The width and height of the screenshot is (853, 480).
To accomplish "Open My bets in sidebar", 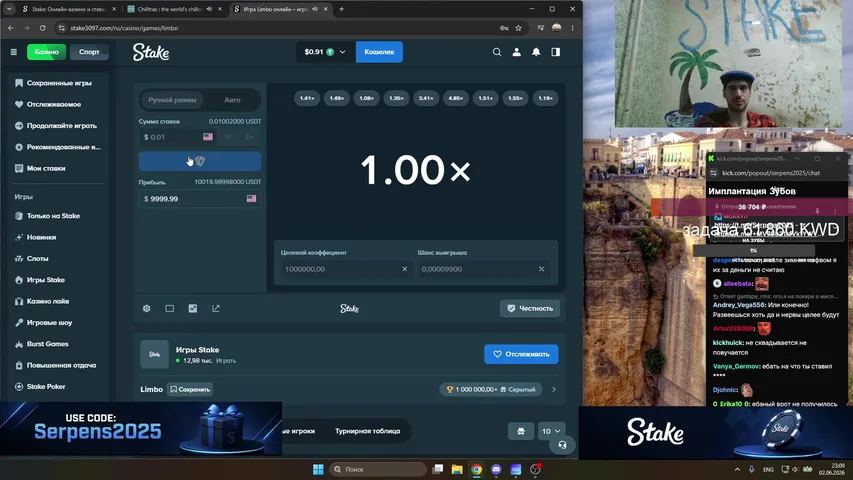I will pyautogui.click(x=46, y=169).
